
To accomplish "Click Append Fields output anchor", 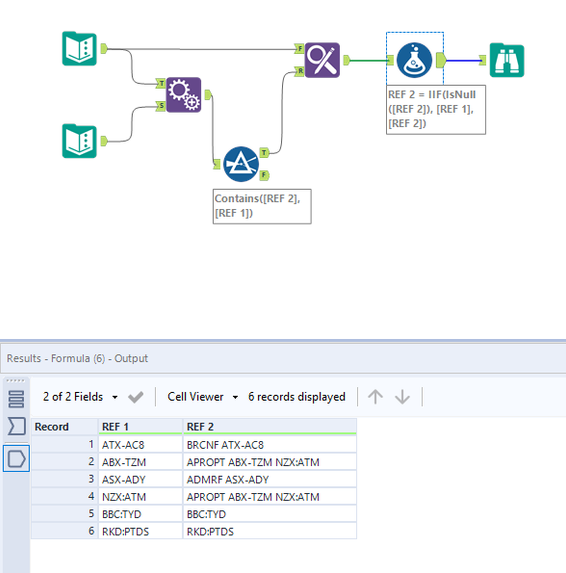I will point(208,95).
